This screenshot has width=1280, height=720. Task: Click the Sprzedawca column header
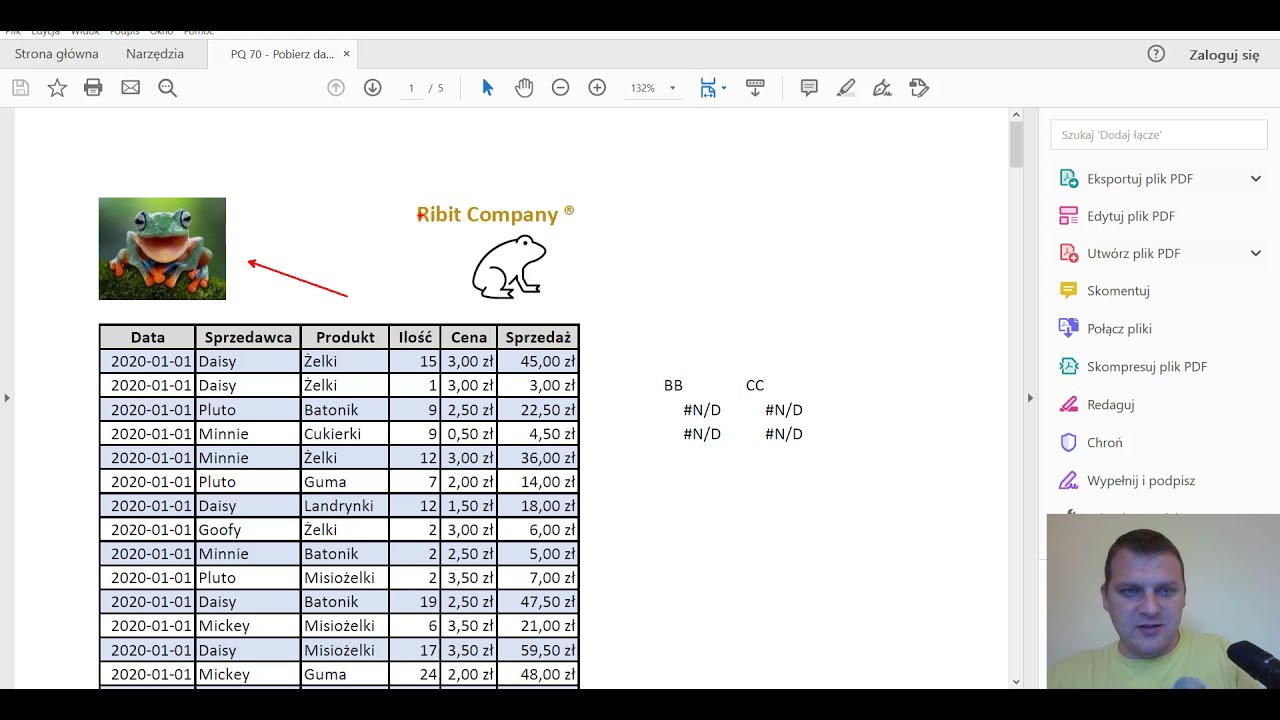(x=248, y=337)
